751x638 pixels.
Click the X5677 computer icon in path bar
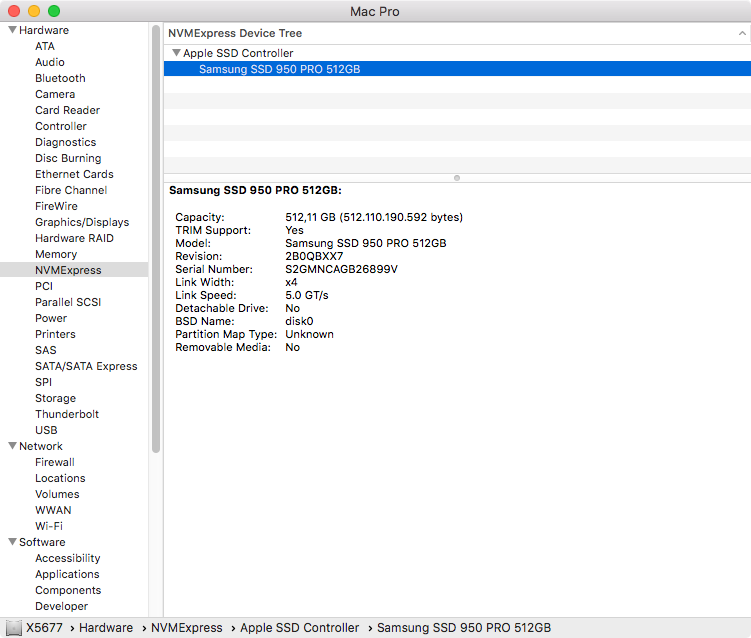pyautogui.click(x=14, y=628)
